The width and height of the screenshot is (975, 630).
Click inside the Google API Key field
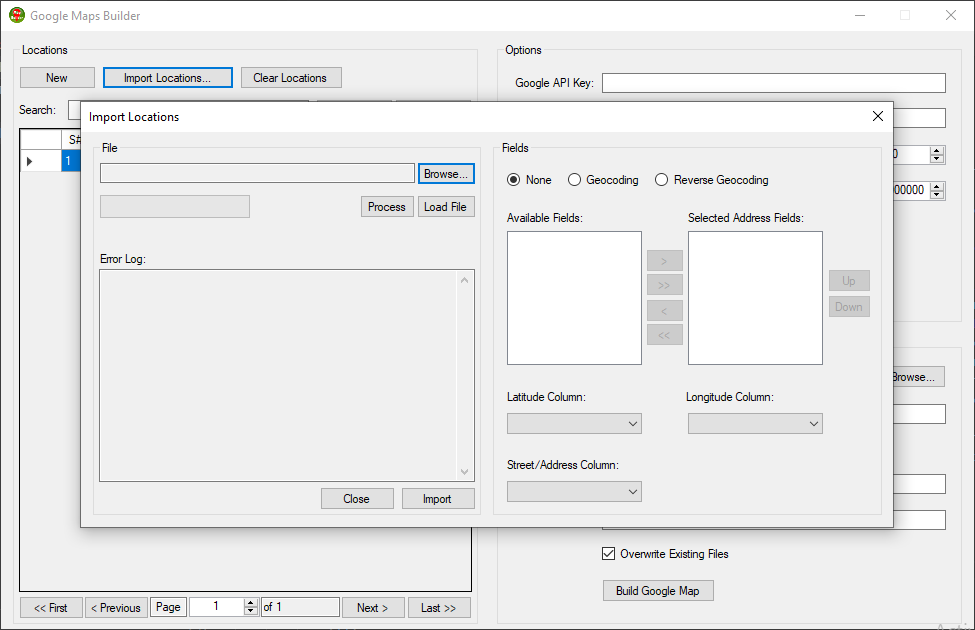click(x=773, y=82)
